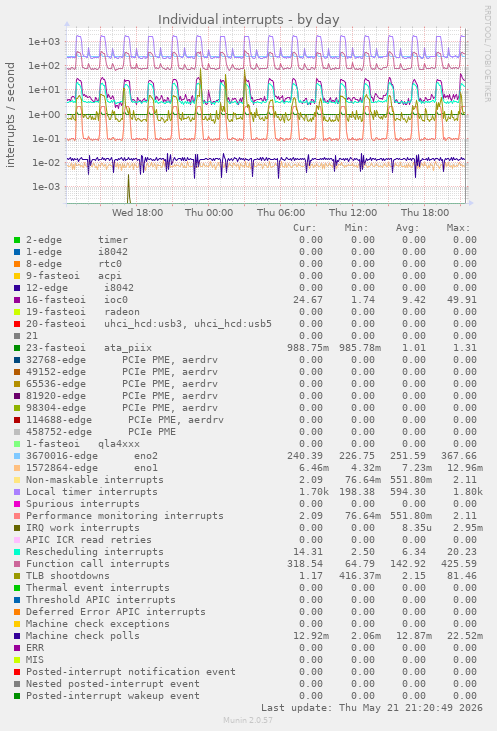This screenshot has height=731, width=497.
Task: Click the Thu 00:00 time axis label
Action: (209, 213)
